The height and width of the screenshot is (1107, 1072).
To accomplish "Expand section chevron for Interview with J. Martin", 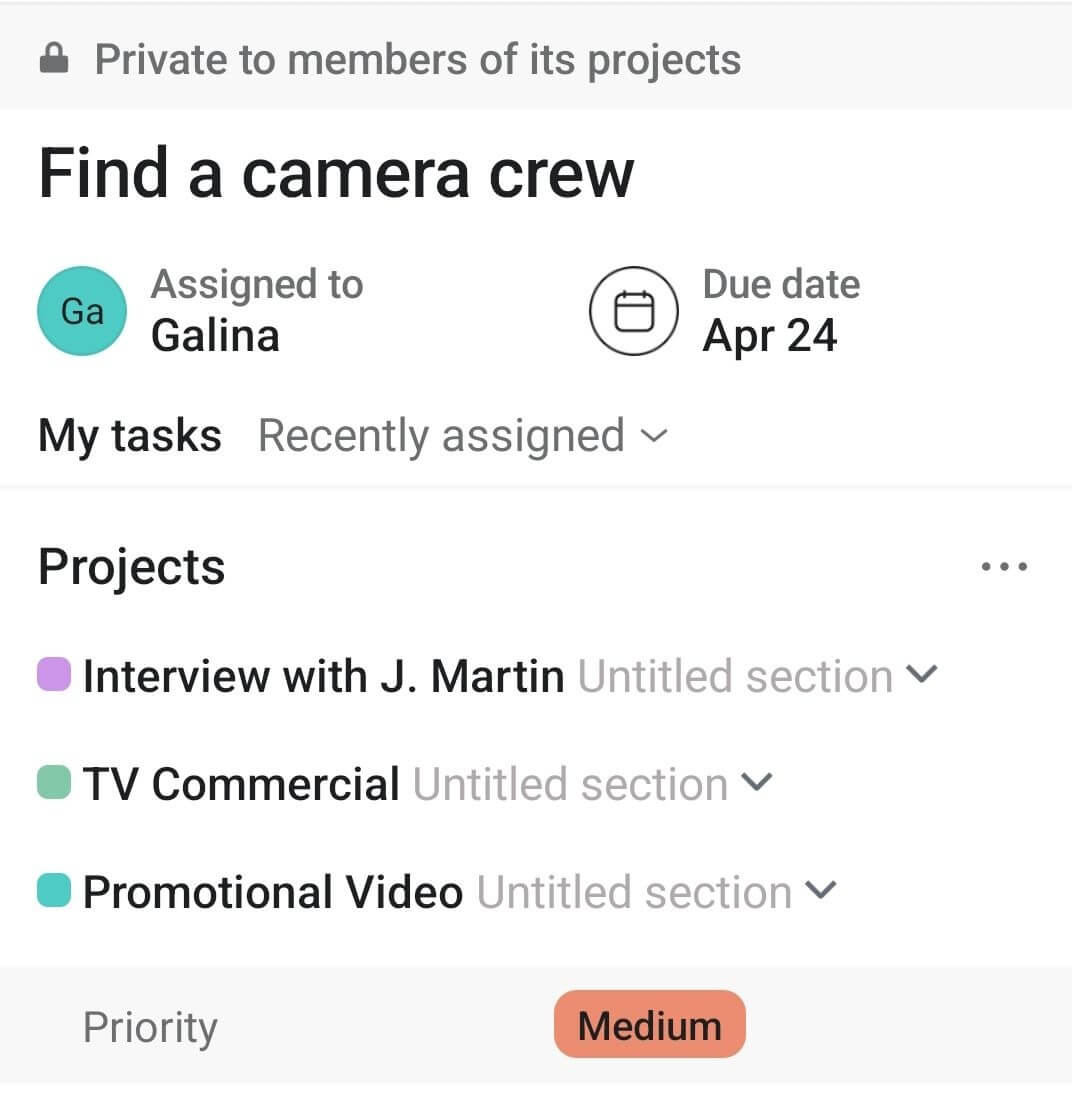I will pos(921,674).
